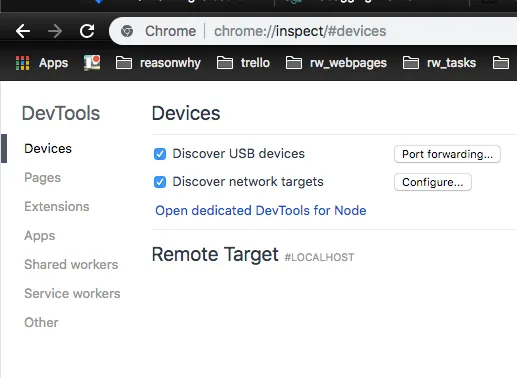The image size is (517, 378).
Task: Go back with the browser back arrow
Action: (x=23, y=31)
